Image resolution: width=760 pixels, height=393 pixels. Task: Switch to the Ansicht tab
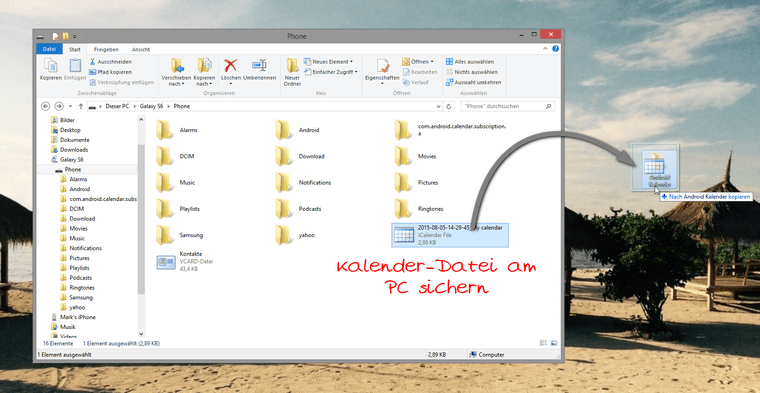point(141,49)
